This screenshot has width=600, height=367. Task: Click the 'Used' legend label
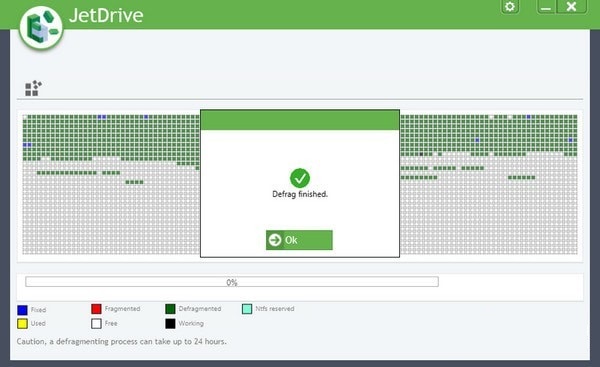(x=38, y=323)
